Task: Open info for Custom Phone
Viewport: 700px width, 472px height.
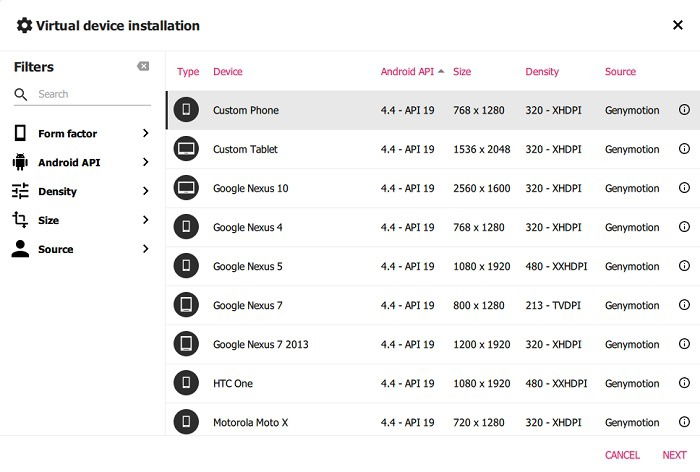Action: [684, 109]
